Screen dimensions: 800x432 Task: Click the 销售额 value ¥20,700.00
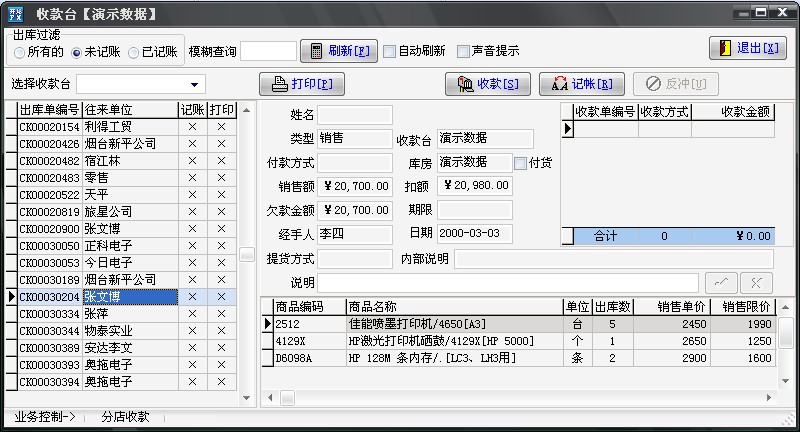(x=355, y=186)
